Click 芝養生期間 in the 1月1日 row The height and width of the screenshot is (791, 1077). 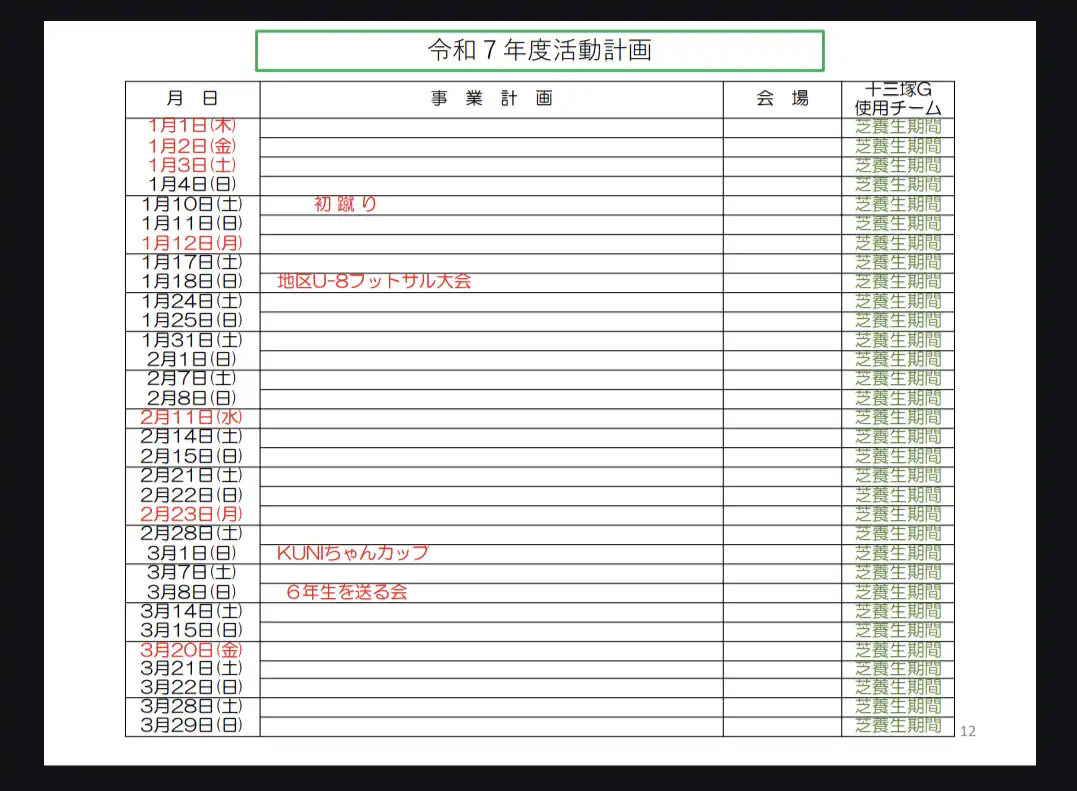pos(898,126)
